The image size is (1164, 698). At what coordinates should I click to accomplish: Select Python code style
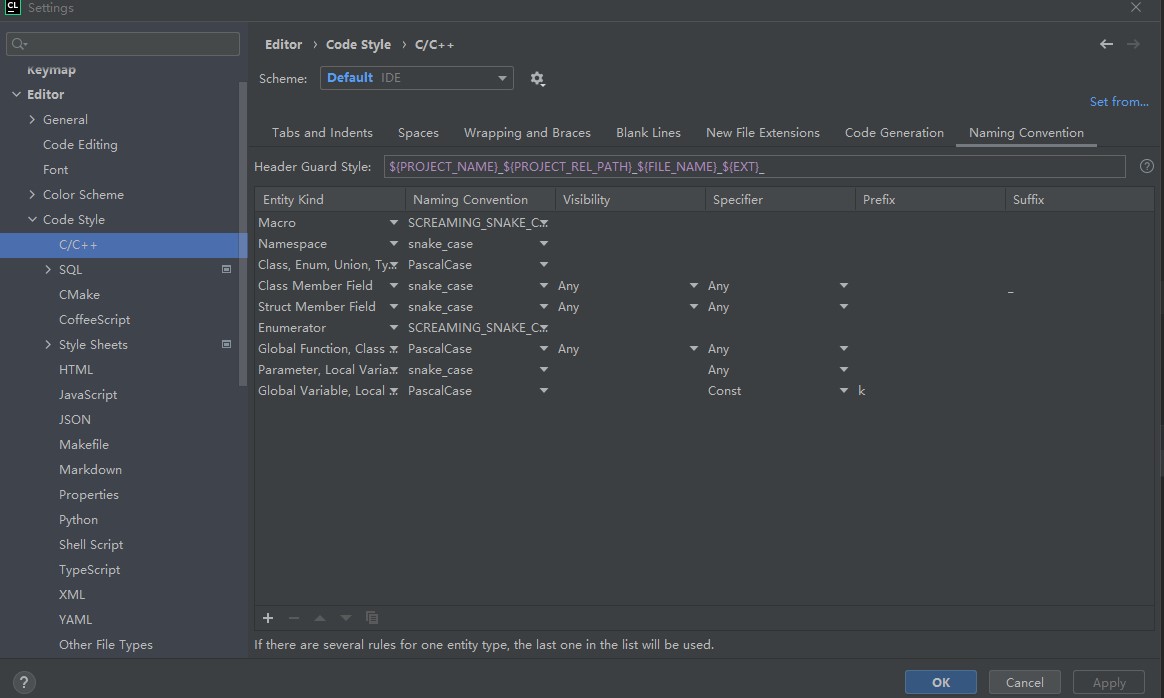point(78,520)
